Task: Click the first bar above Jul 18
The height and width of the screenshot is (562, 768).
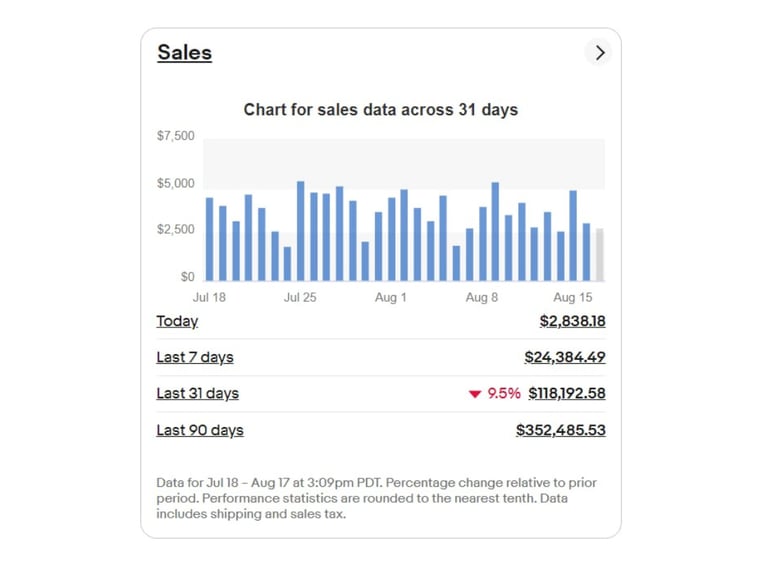Action: click(x=209, y=240)
